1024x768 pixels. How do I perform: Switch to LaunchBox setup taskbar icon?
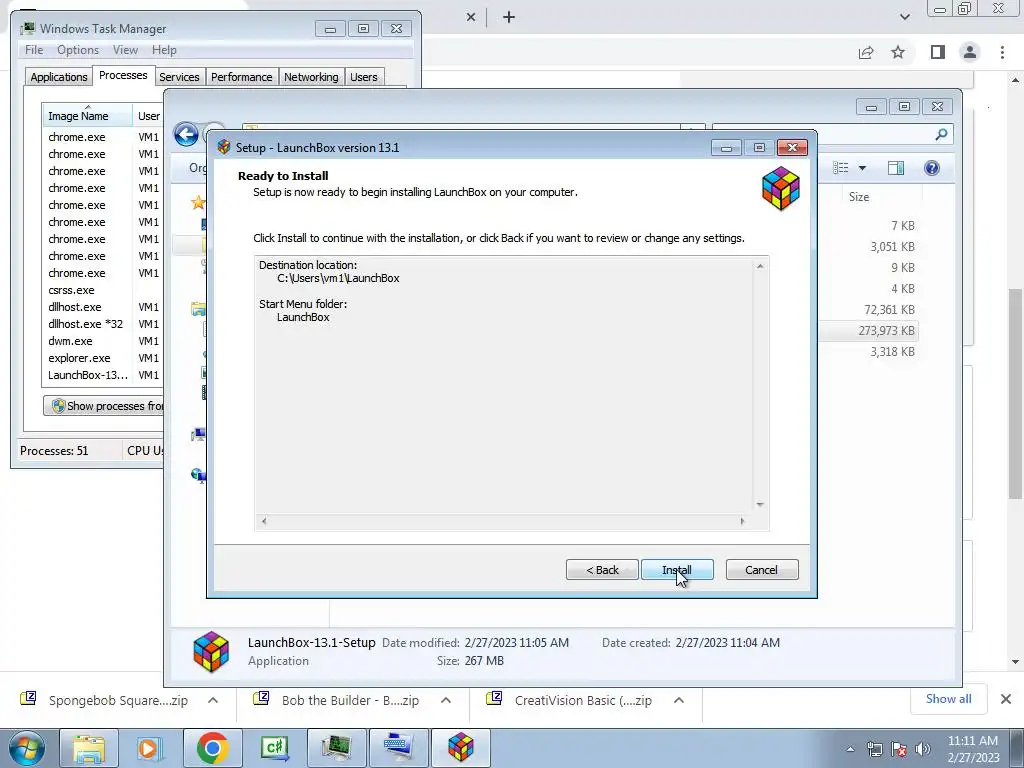tap(460, 748)
